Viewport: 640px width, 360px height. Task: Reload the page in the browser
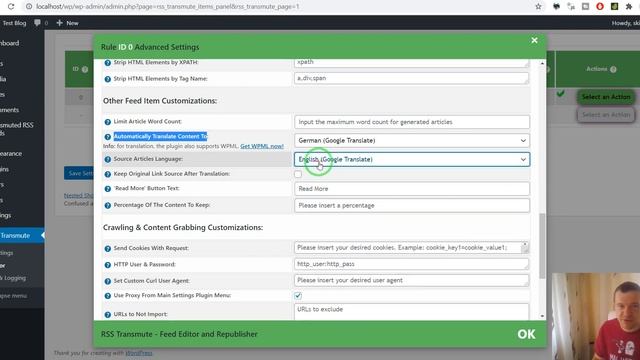(11, 7)
